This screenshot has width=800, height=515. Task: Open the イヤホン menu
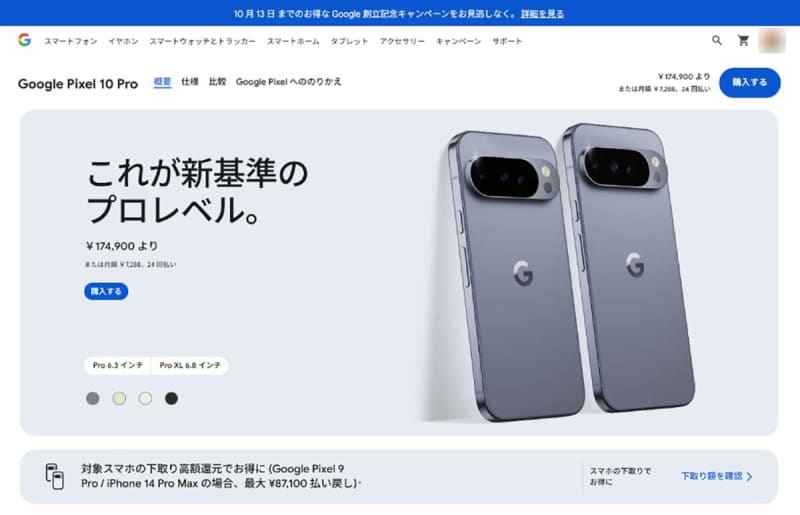click(123, 41)
